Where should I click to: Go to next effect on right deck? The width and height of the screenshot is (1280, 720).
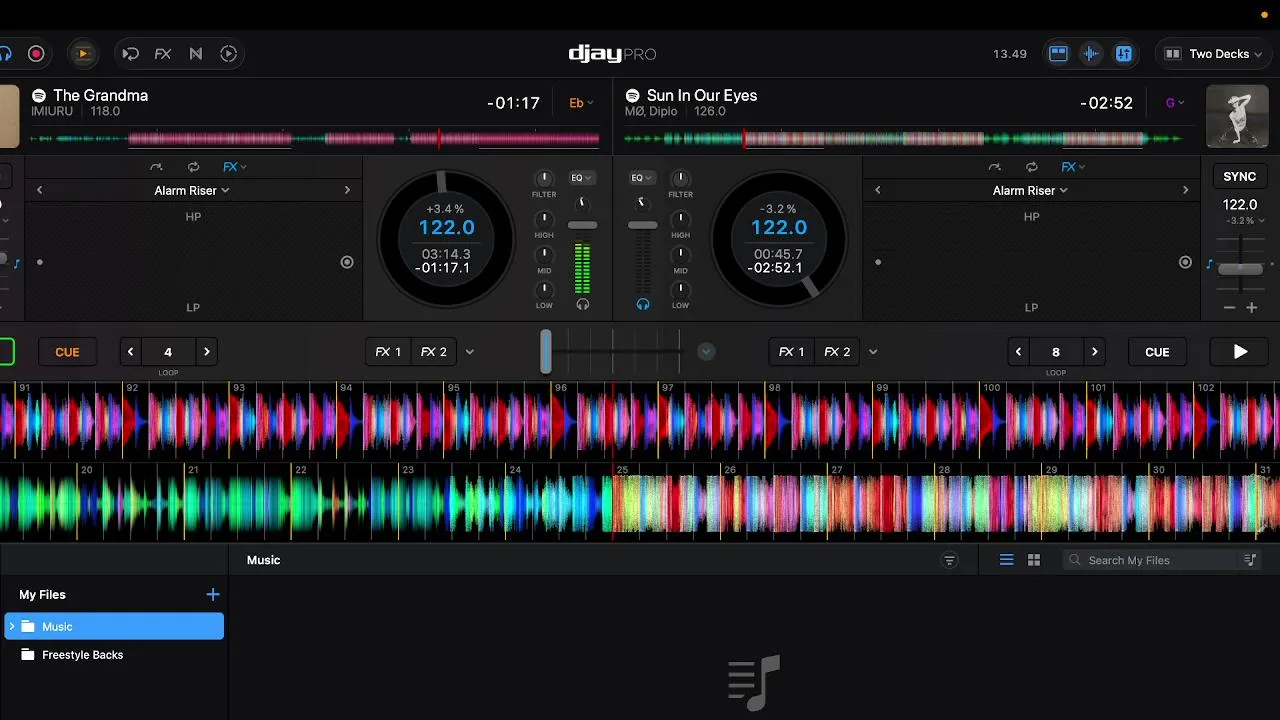click(x=1185, y=190)
